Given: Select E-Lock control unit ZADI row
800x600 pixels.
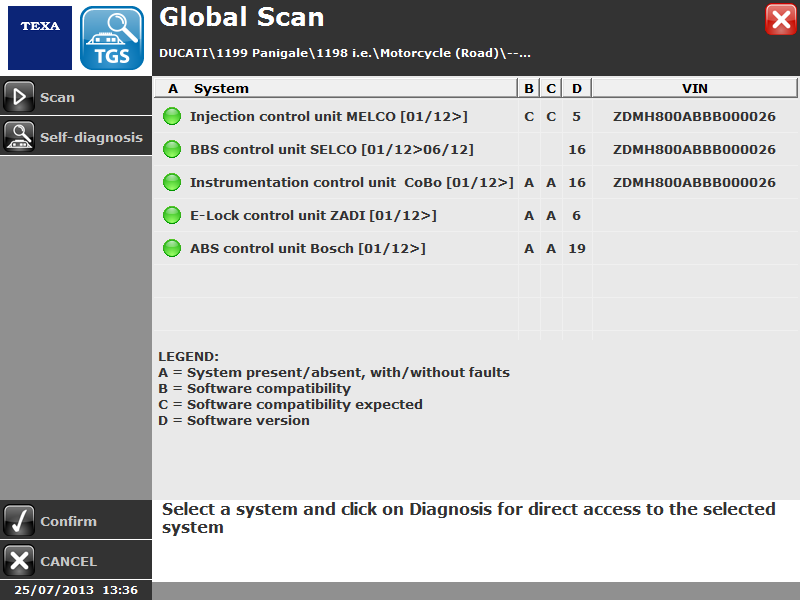Looking at the screenshot, I should coord(476,215).
